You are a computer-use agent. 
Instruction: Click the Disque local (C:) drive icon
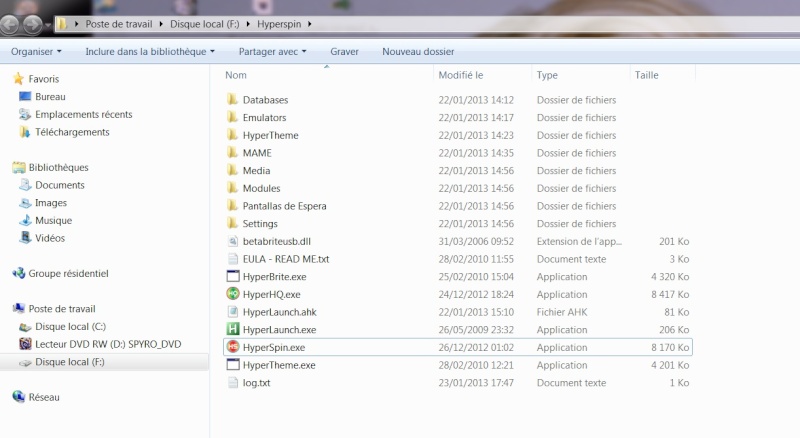[25, 327]
